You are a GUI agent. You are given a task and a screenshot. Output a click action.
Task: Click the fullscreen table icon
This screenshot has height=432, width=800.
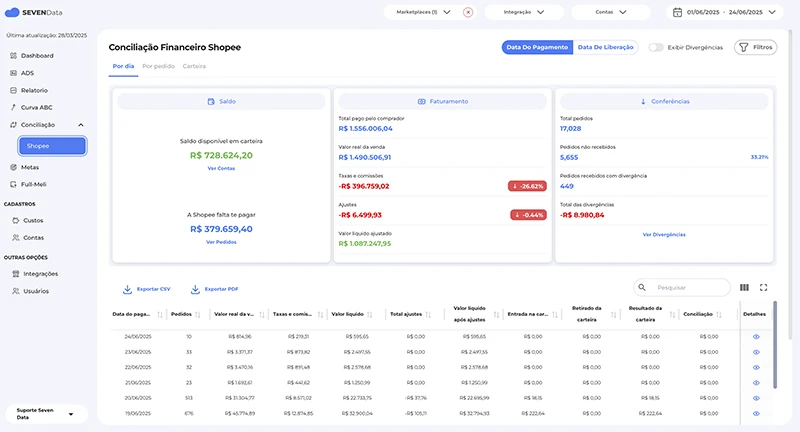pyautogui.click(x=764, y=287)
